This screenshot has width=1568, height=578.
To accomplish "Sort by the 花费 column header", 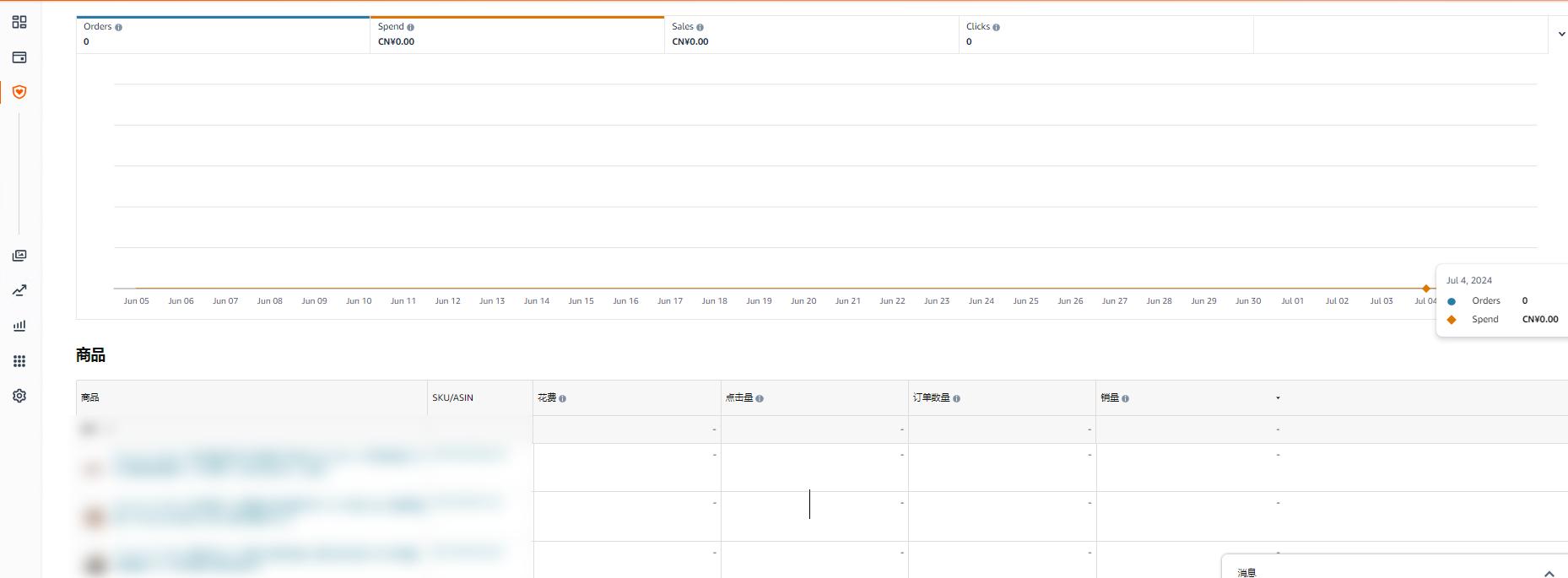I will tap(626, 397).
